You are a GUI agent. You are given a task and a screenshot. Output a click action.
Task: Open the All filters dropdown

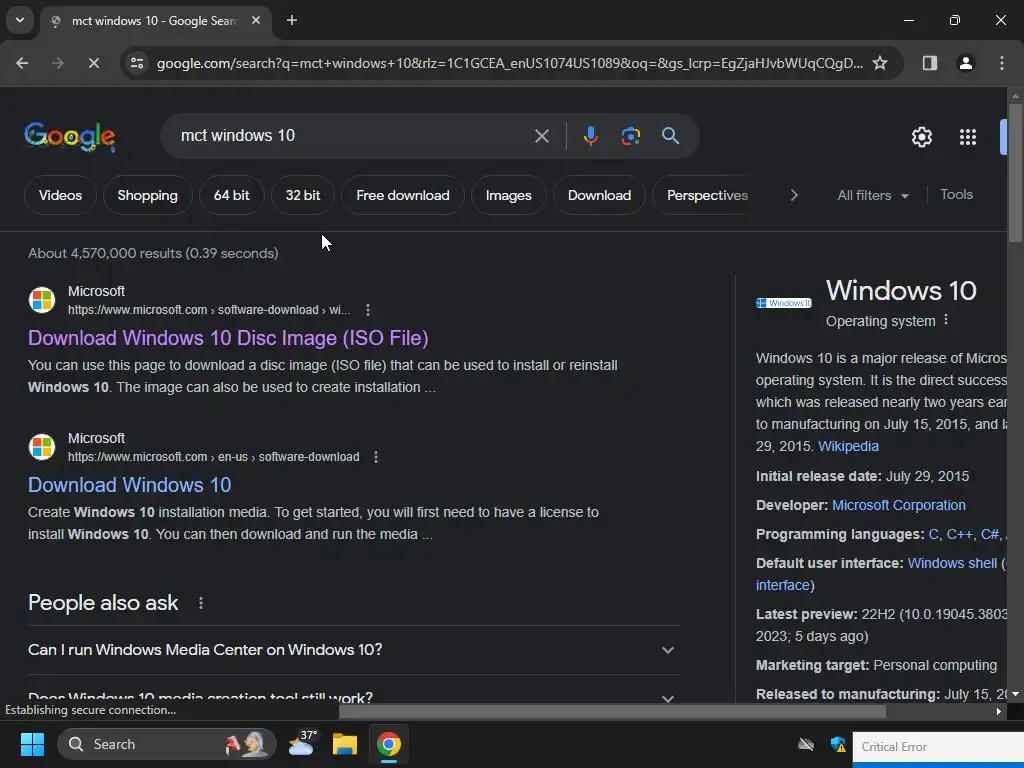pos(872,195)
